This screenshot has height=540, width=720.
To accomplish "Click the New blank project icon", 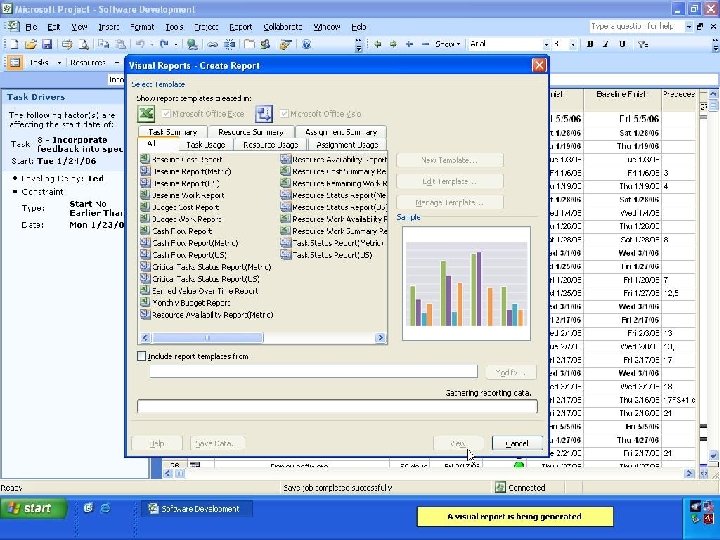I will coord(14,44).
